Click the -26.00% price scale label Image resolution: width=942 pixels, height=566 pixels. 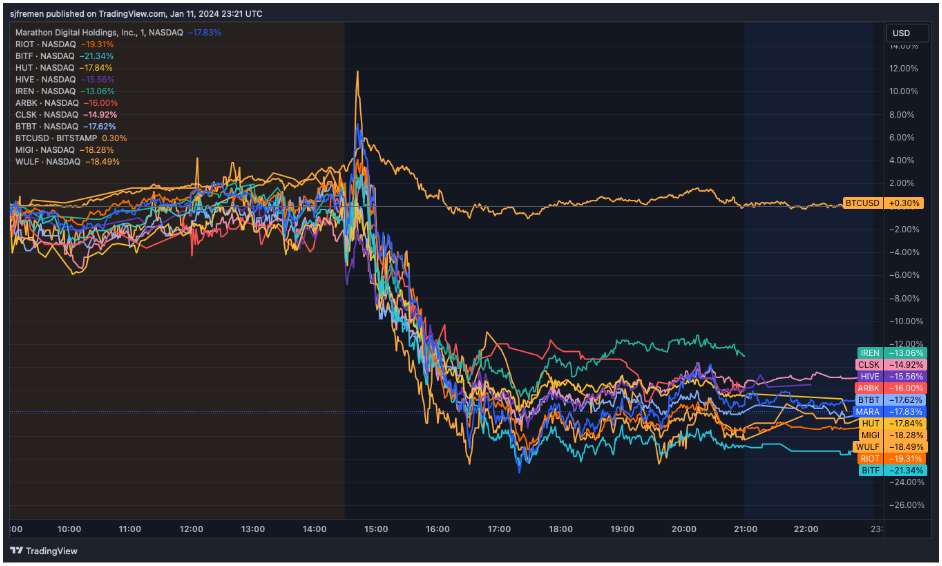903,505
